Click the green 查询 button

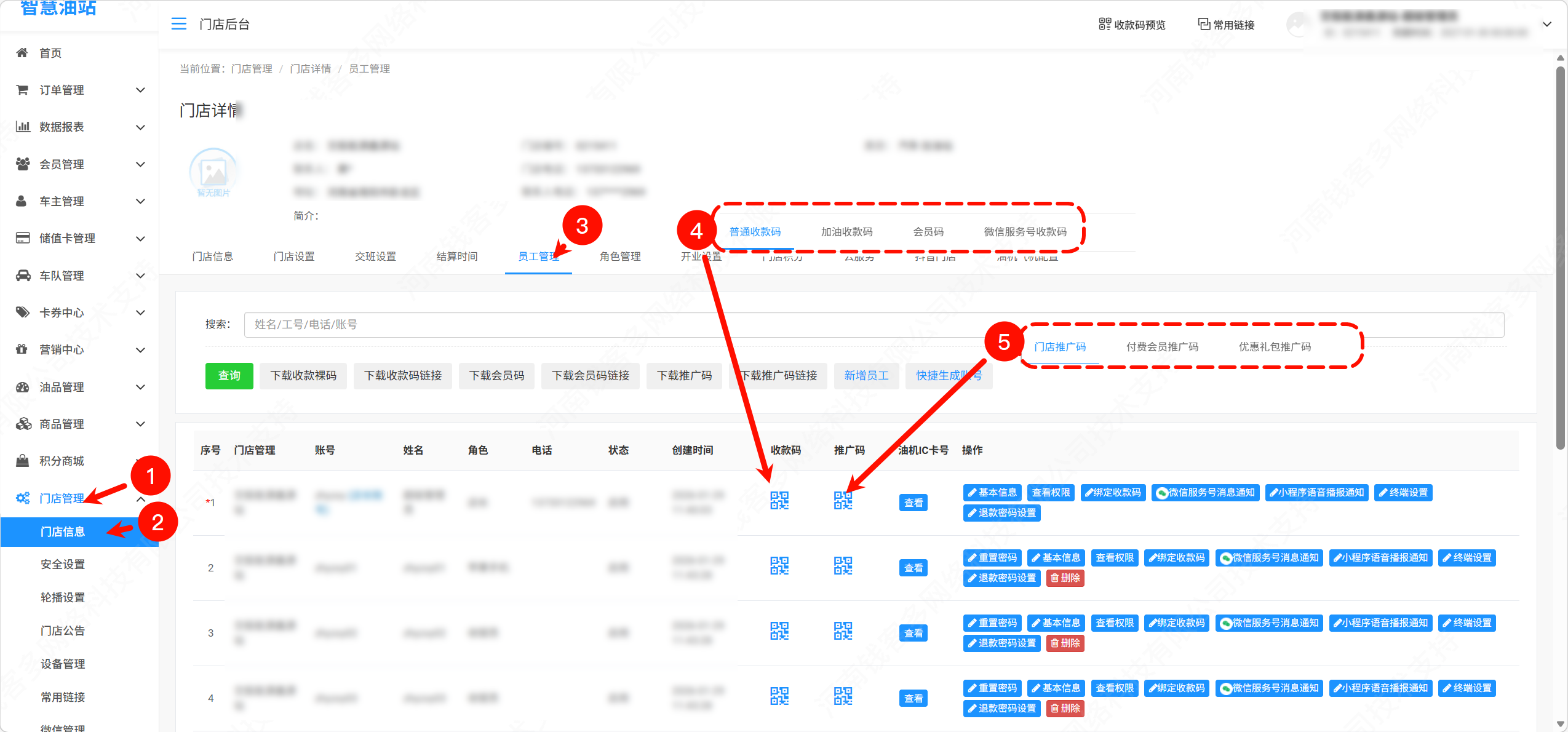click(229, 376)
